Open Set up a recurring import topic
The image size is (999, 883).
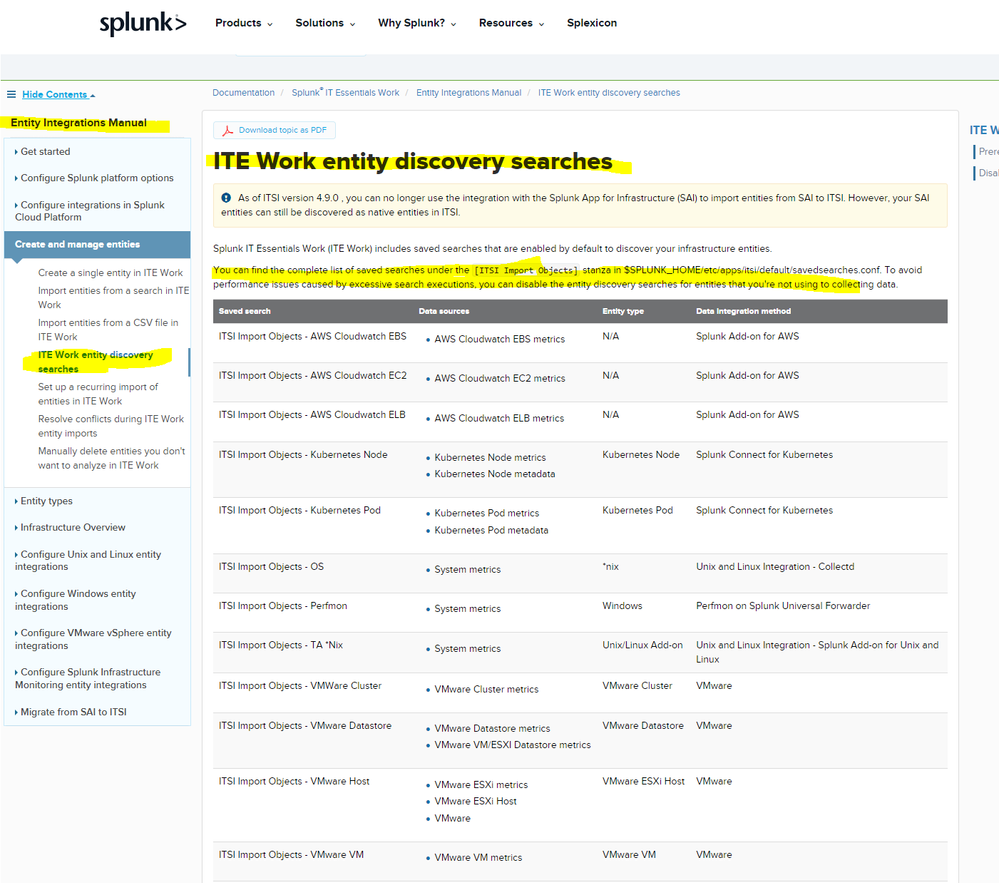click(98, 394)
